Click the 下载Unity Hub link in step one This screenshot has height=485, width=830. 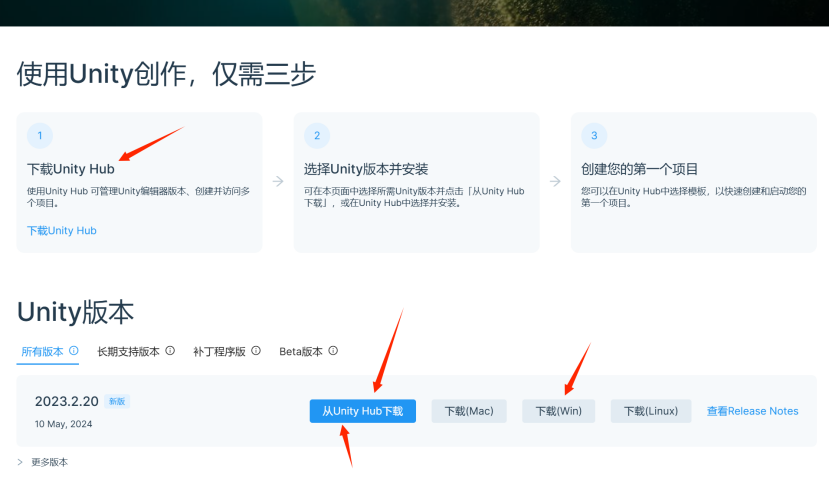(61, 230)
